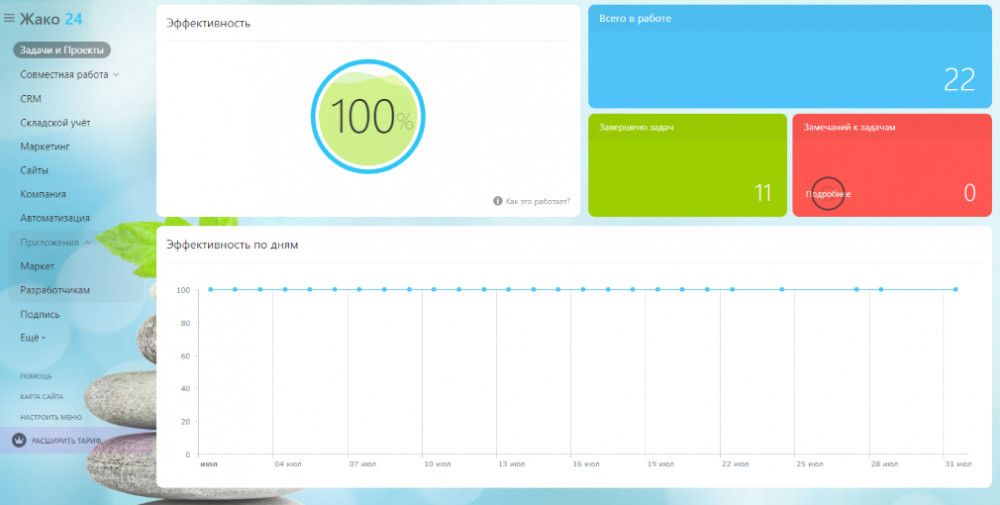
Task: Go to Автоматизация
Action: click(x=55, y=218)
